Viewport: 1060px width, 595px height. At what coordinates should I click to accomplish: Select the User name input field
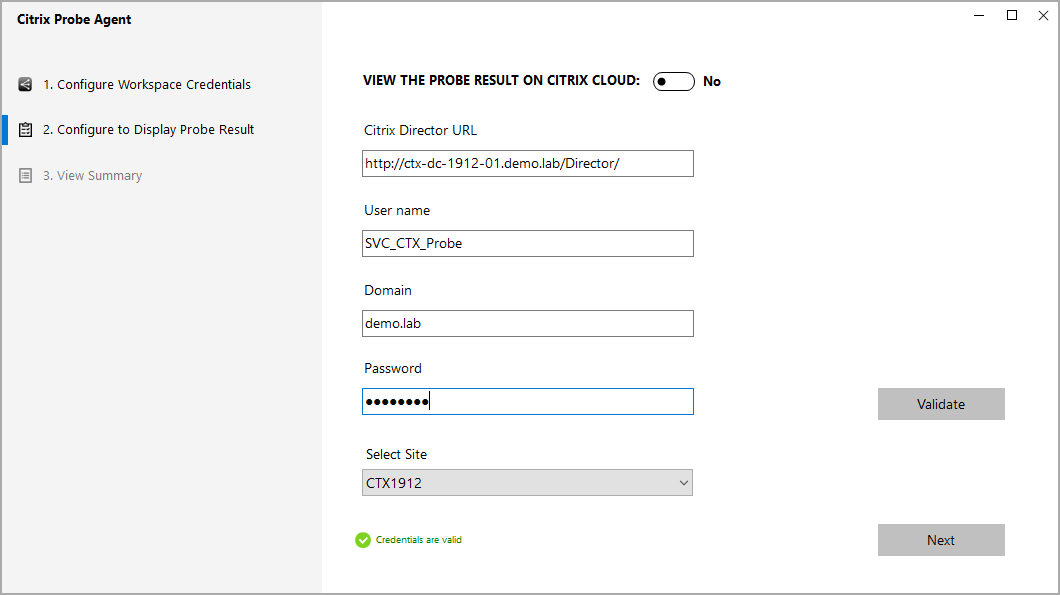527,243
